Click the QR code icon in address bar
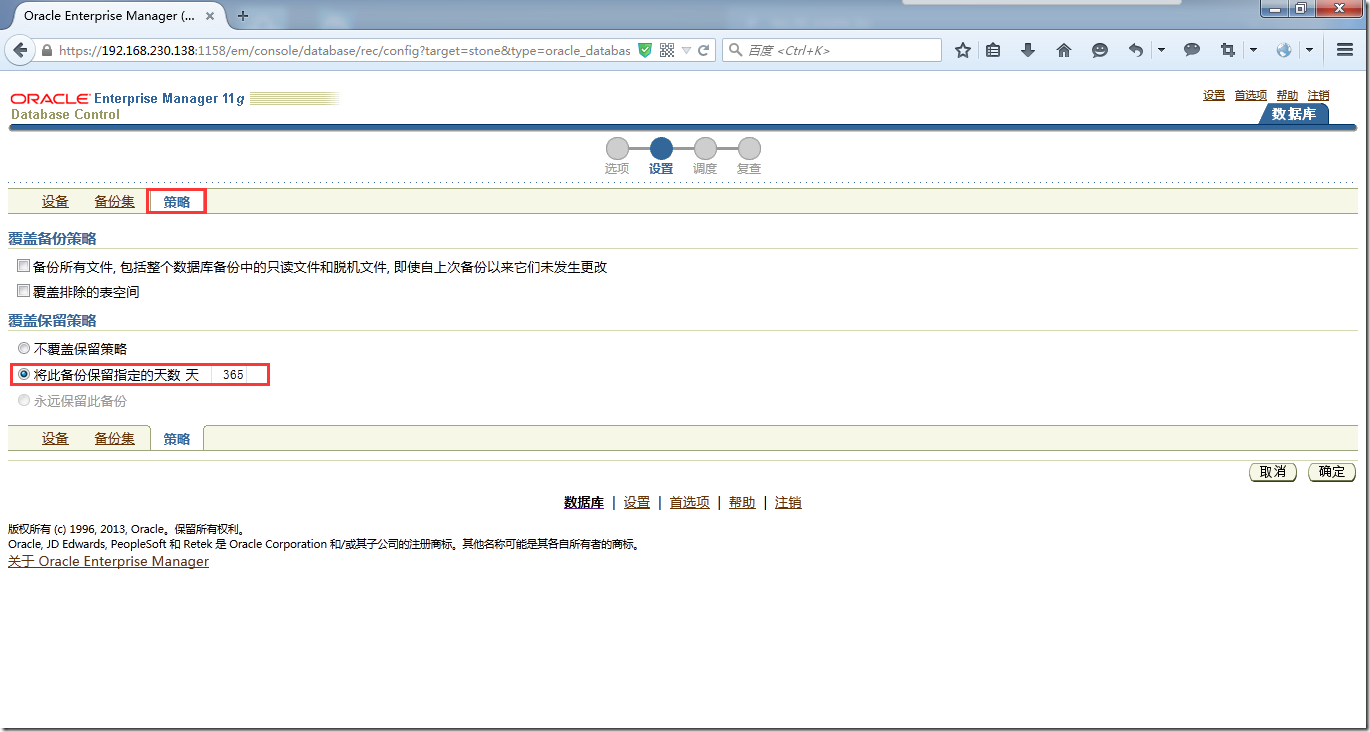 [667, 50]
